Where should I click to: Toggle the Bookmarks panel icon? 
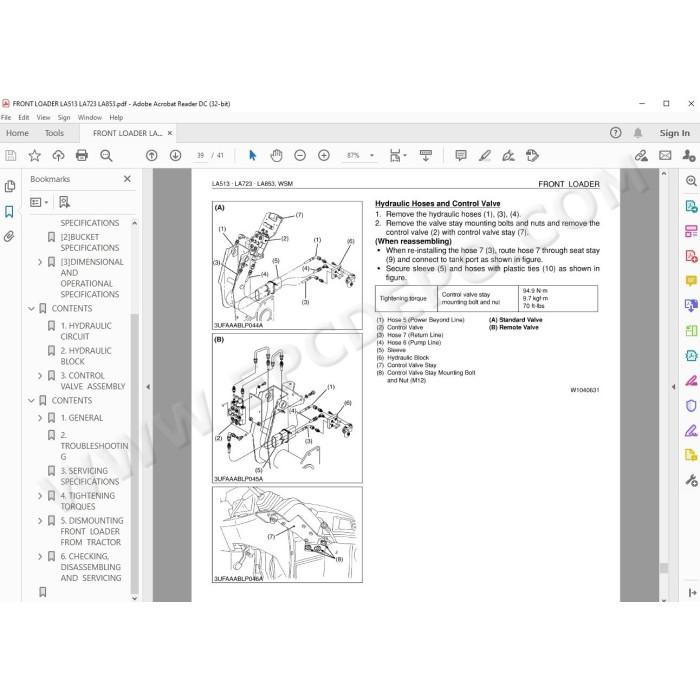click(x=9, y=211)
